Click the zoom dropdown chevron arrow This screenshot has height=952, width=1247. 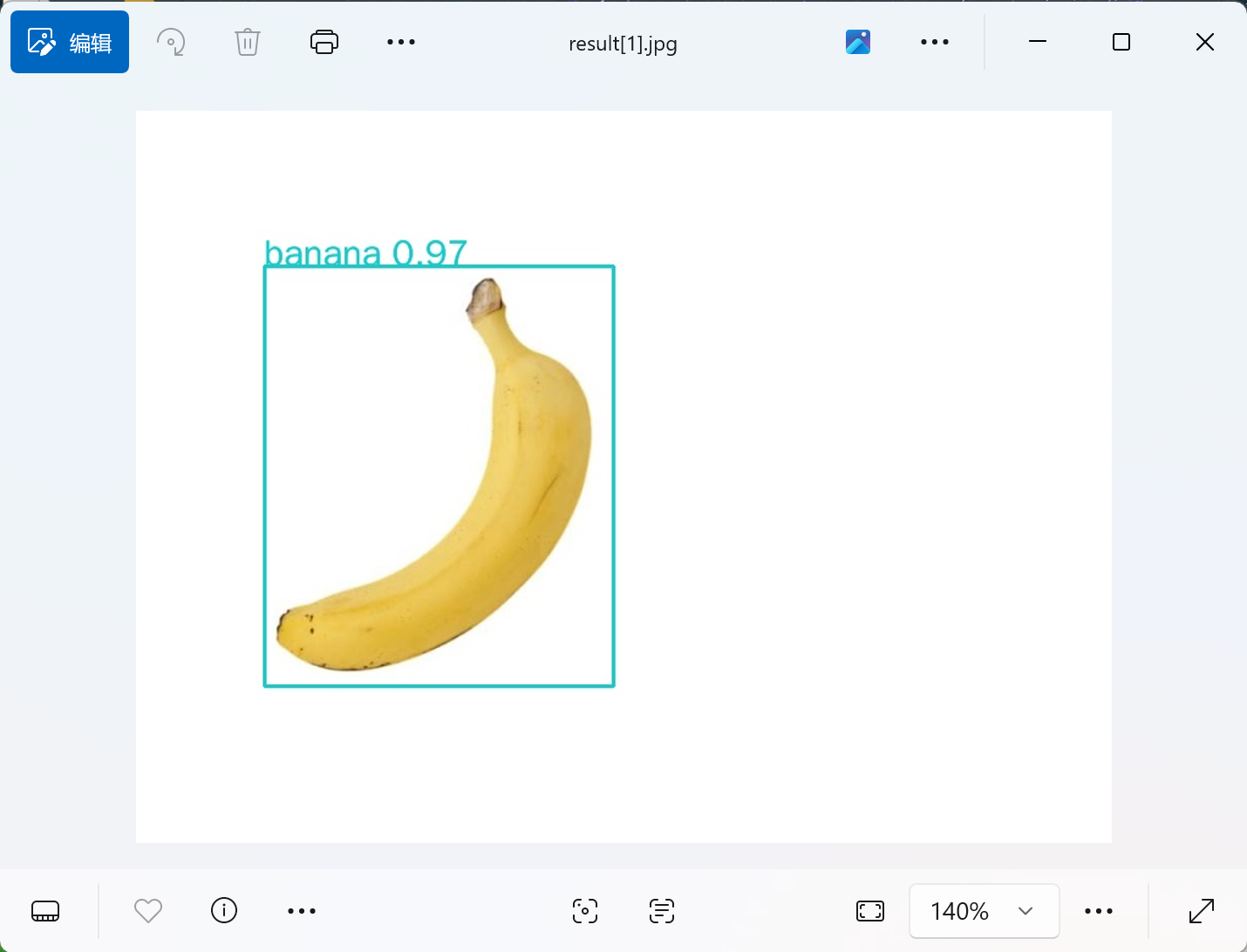coord(1026,911)
